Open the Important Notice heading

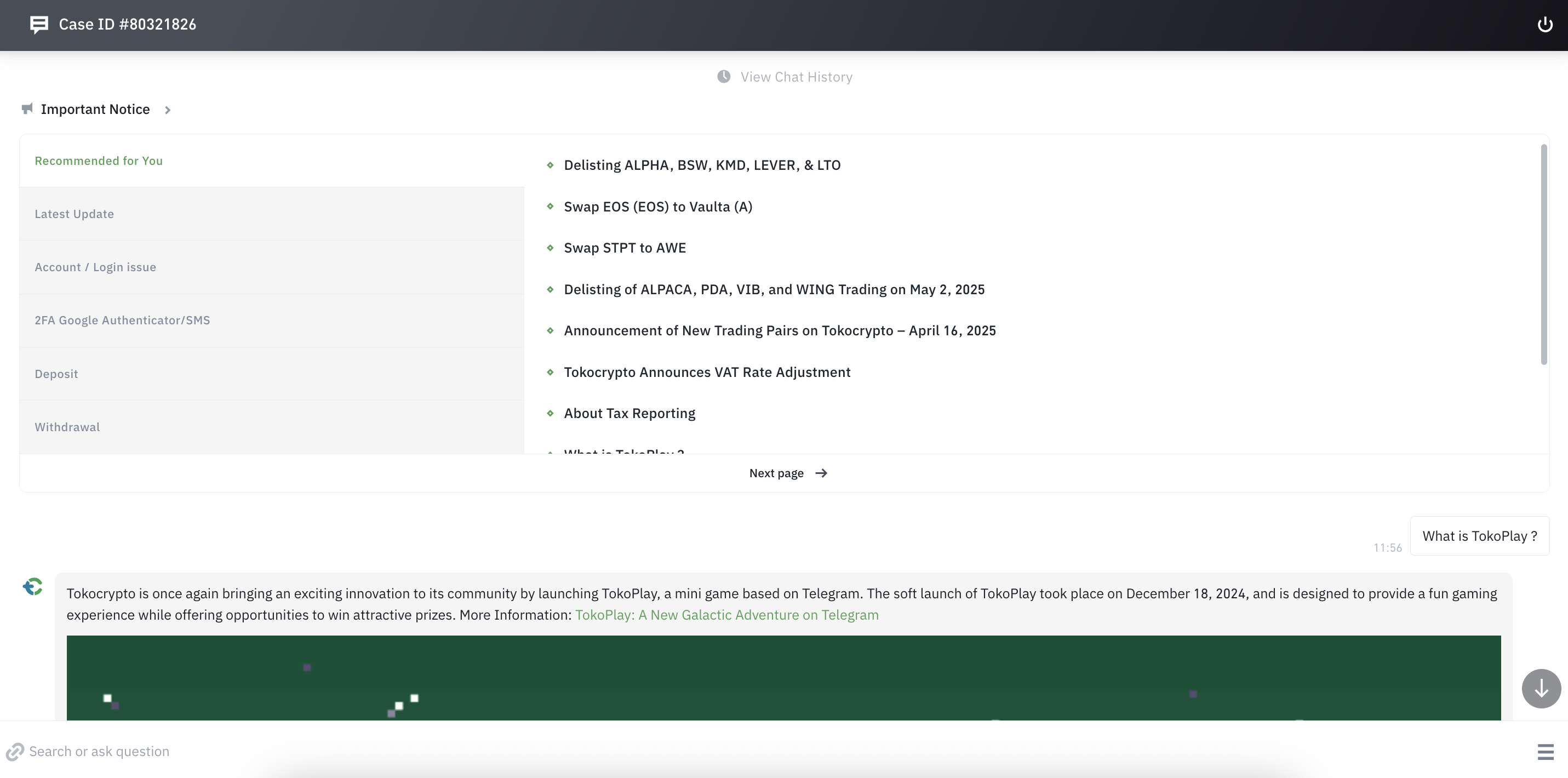[x=95, y=109]
